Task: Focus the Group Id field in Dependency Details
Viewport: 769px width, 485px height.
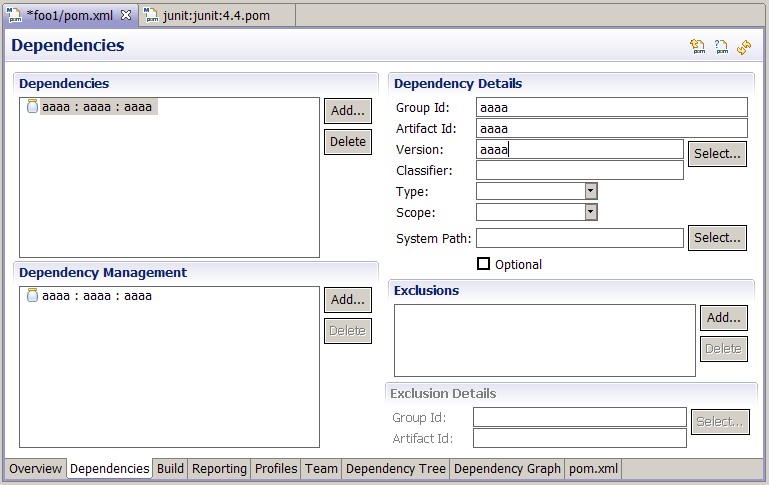Action: coord(611,108)
